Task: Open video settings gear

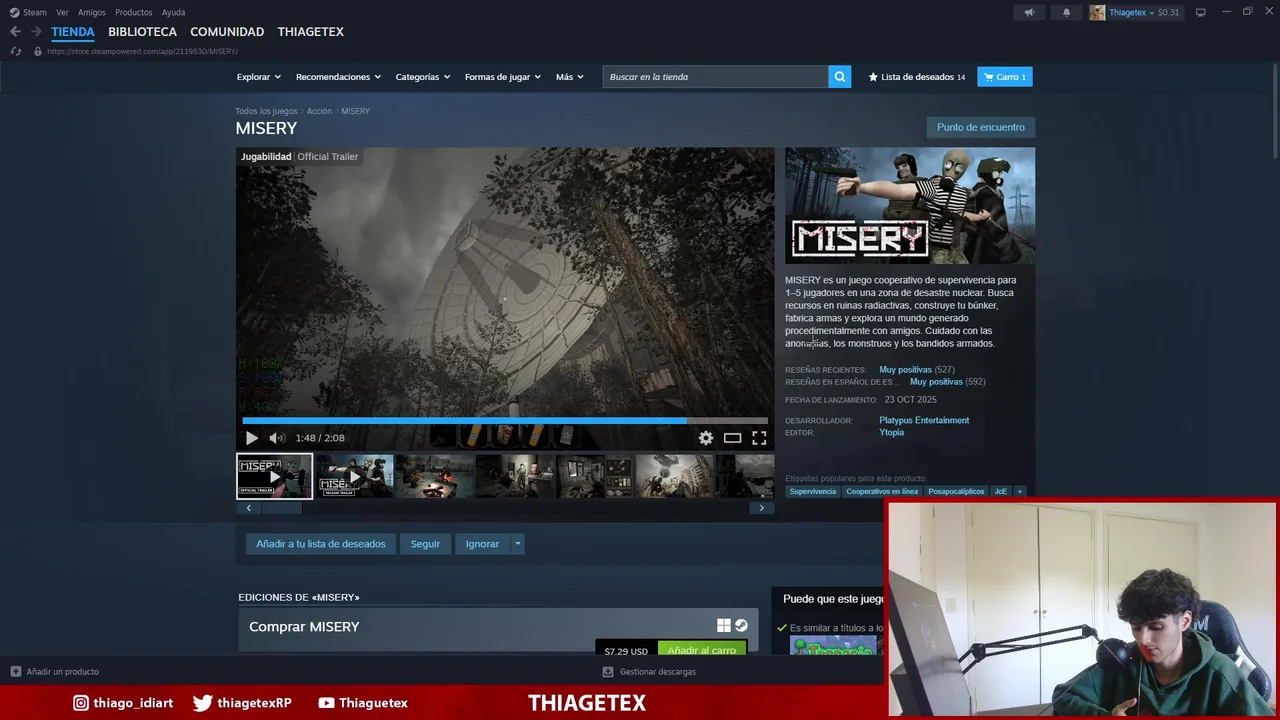Action: [706, 438]
